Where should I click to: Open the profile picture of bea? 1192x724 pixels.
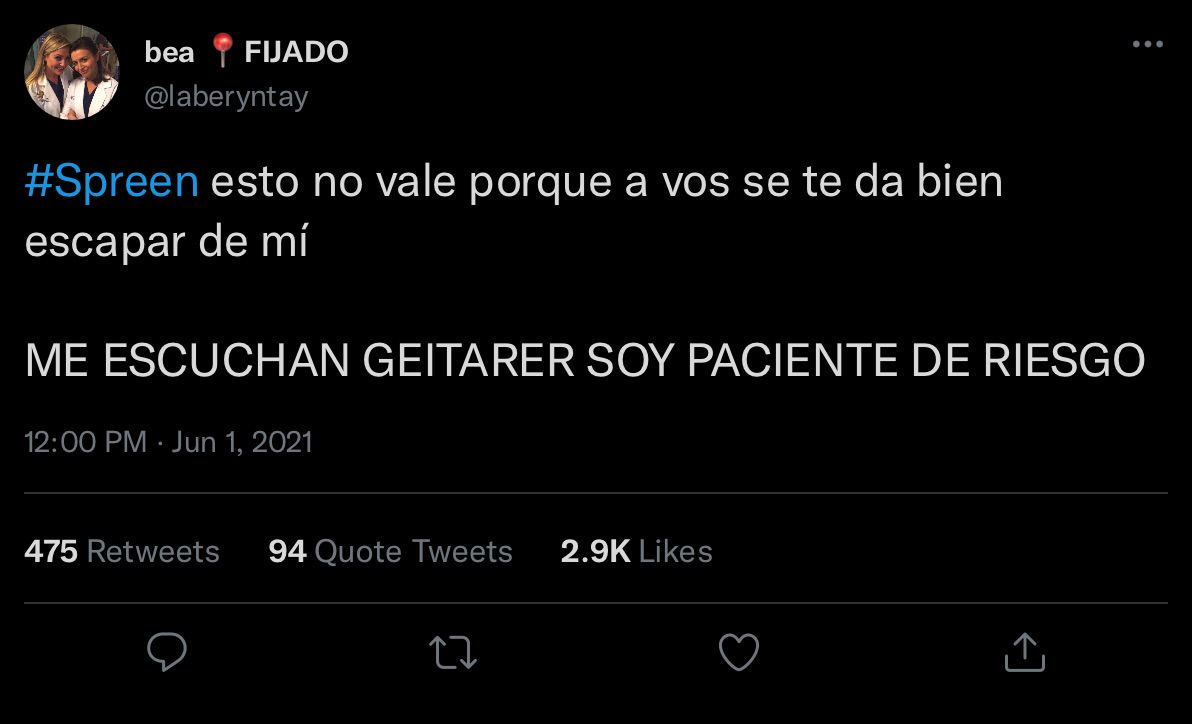point(71,71)
